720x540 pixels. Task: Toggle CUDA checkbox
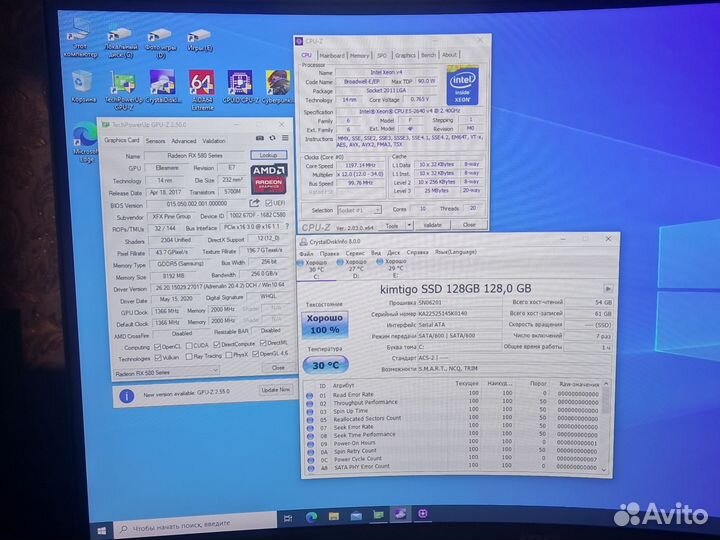189,345
